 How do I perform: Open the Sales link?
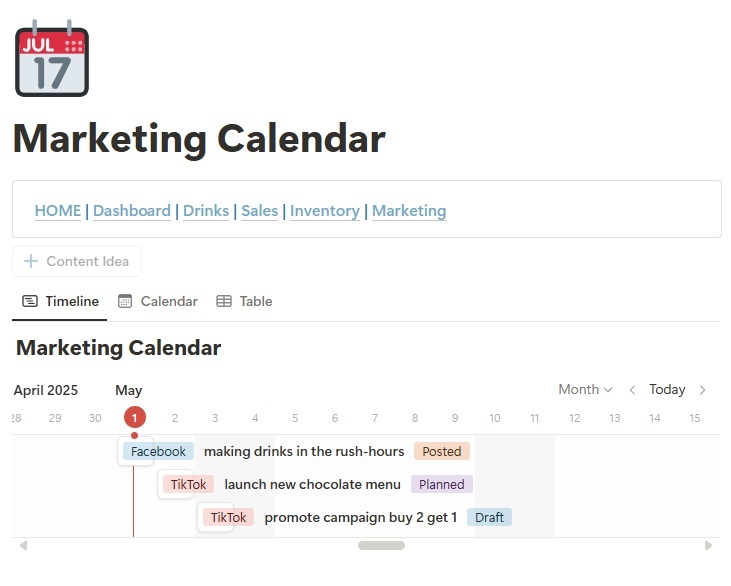260,211
